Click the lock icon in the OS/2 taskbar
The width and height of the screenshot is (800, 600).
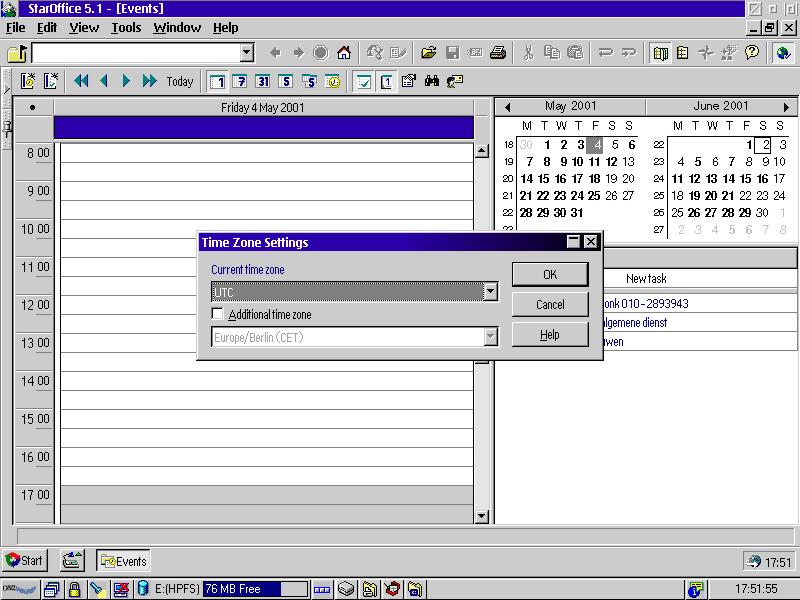tap(74, 589)
